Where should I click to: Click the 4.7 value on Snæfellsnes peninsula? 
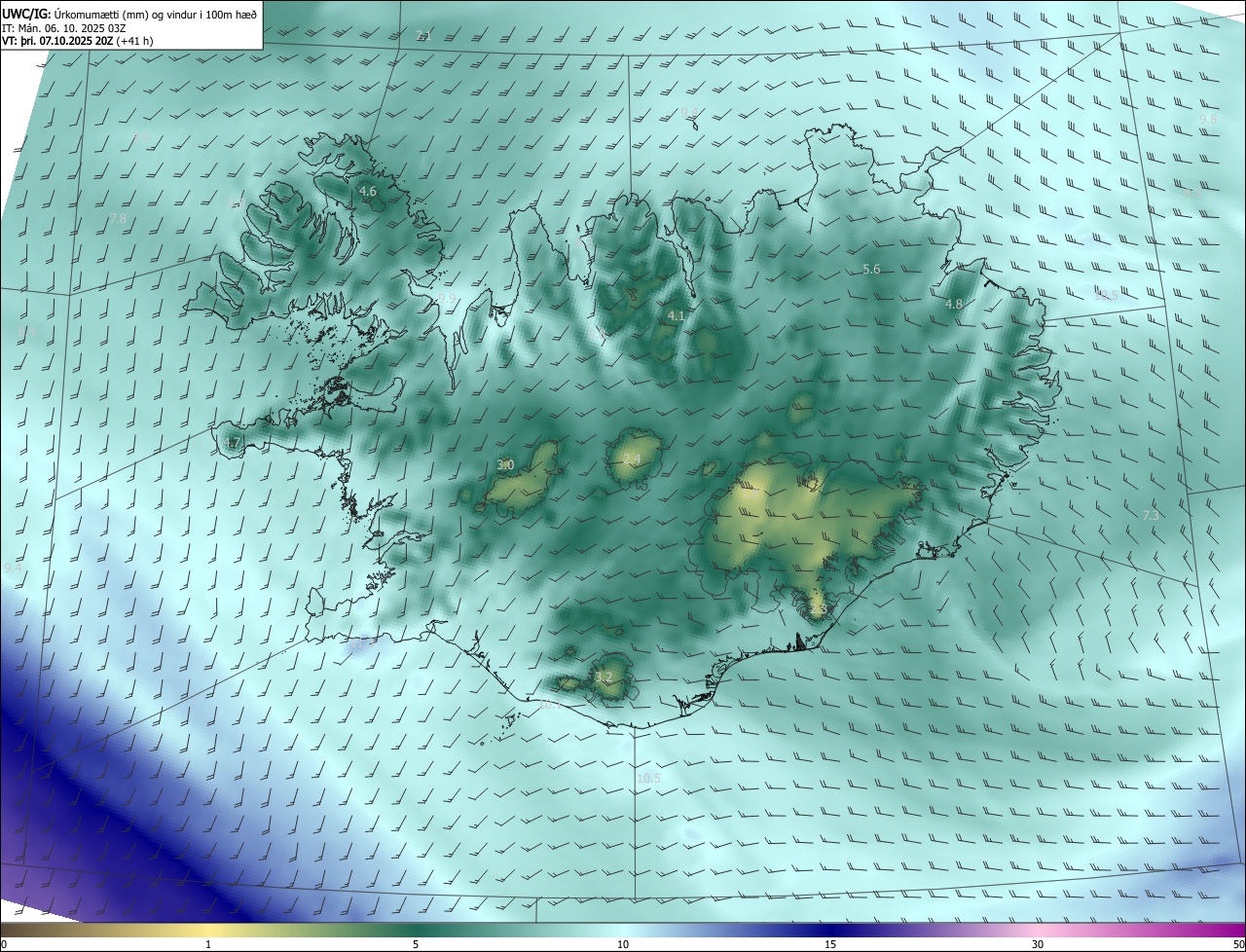click(231, 444)
